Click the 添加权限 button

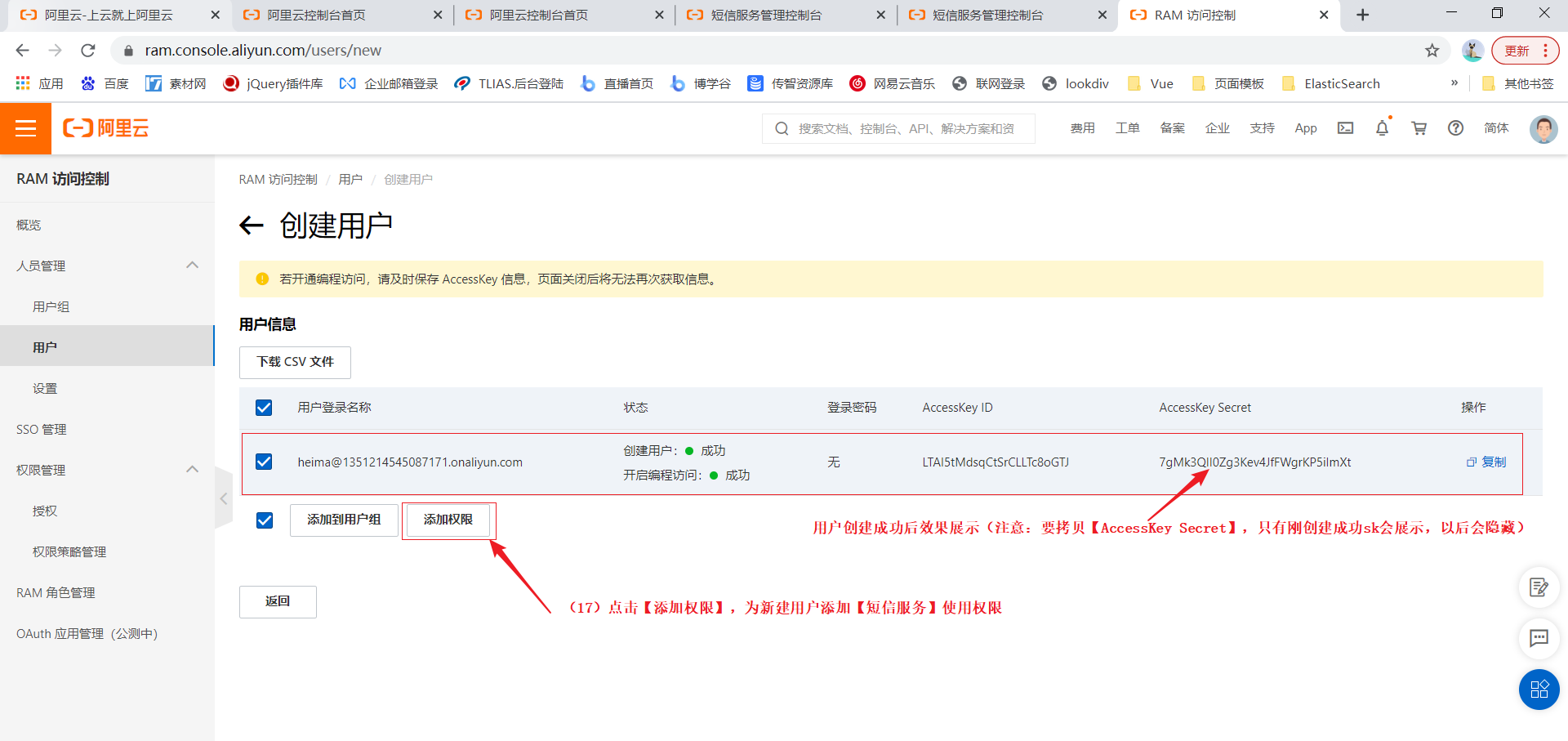click(448, 520)
